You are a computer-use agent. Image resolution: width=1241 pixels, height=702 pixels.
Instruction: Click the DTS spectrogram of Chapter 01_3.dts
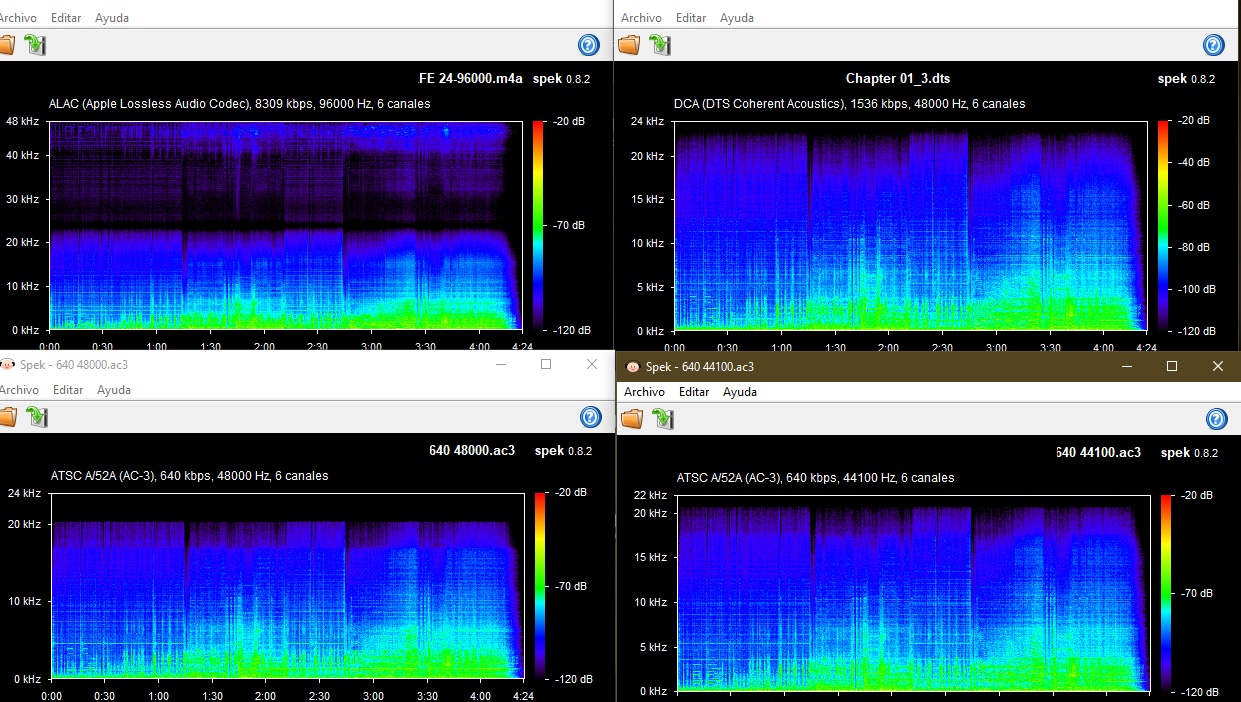tap(910, 226)
